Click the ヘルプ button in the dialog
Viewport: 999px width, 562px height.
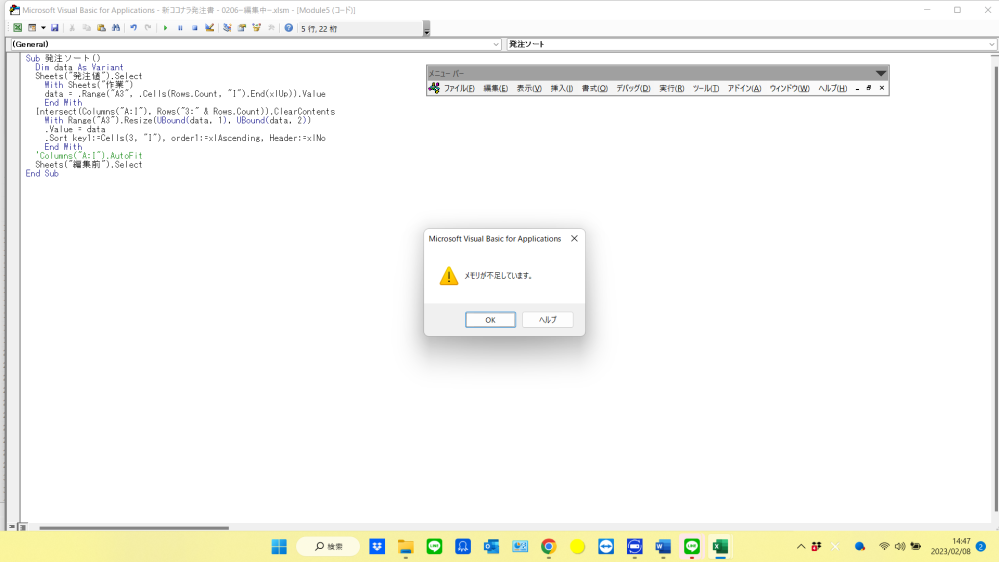547,320
